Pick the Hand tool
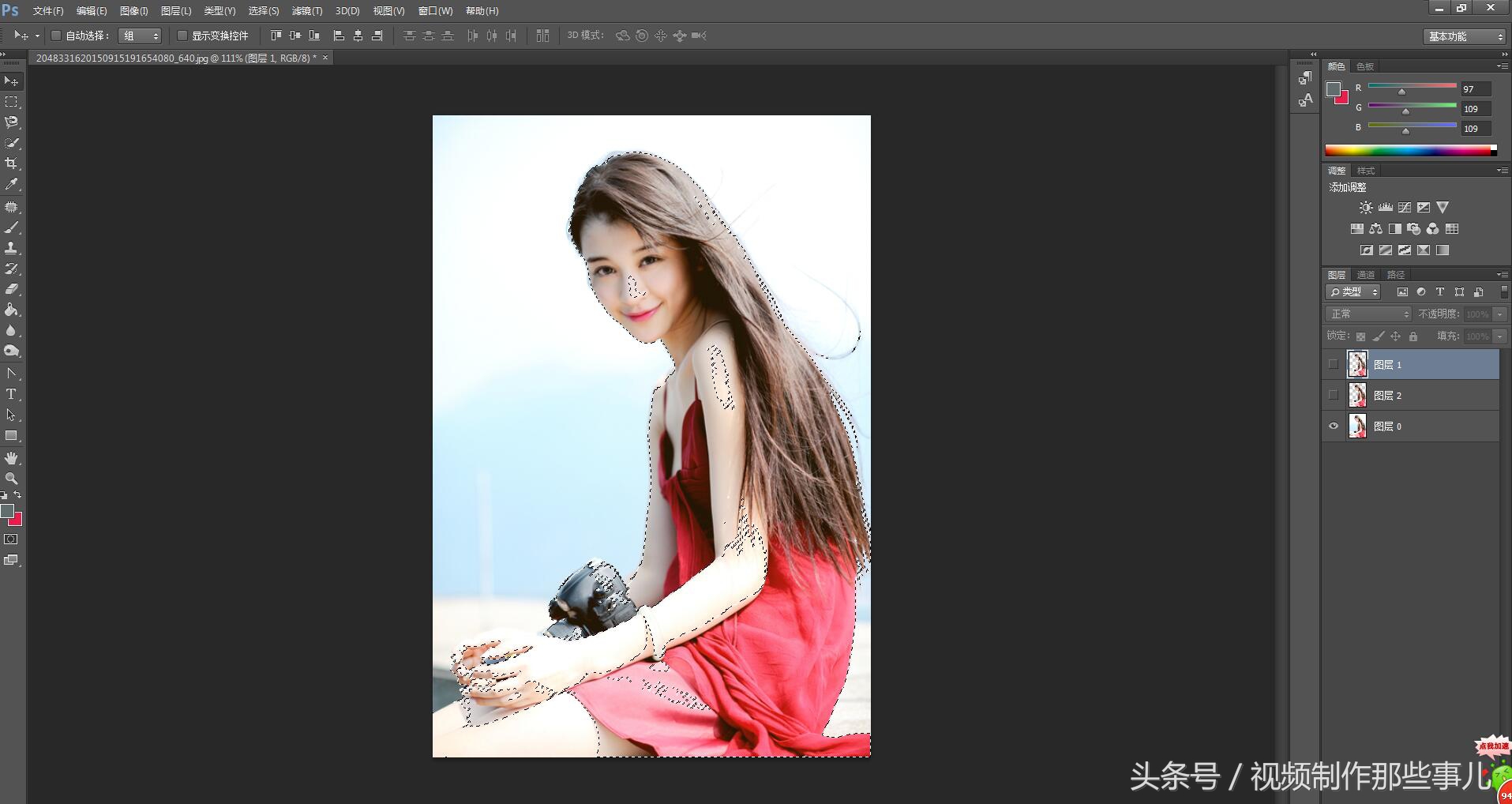The height and width of the screenshot is (804, 1512). pyautogui.click(x=11, y=458)
